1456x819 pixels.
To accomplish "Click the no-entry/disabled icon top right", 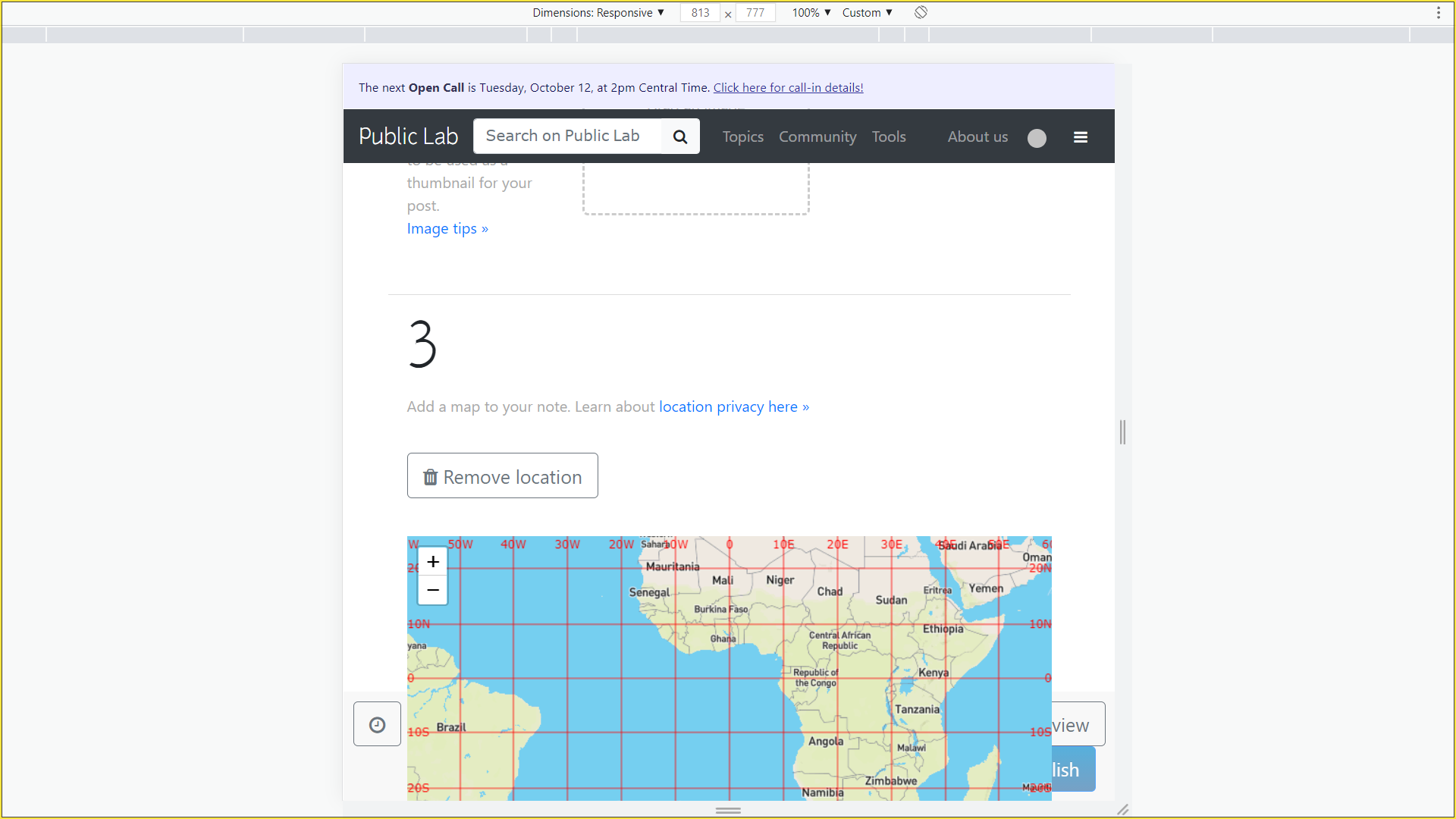I will (920, 12).
